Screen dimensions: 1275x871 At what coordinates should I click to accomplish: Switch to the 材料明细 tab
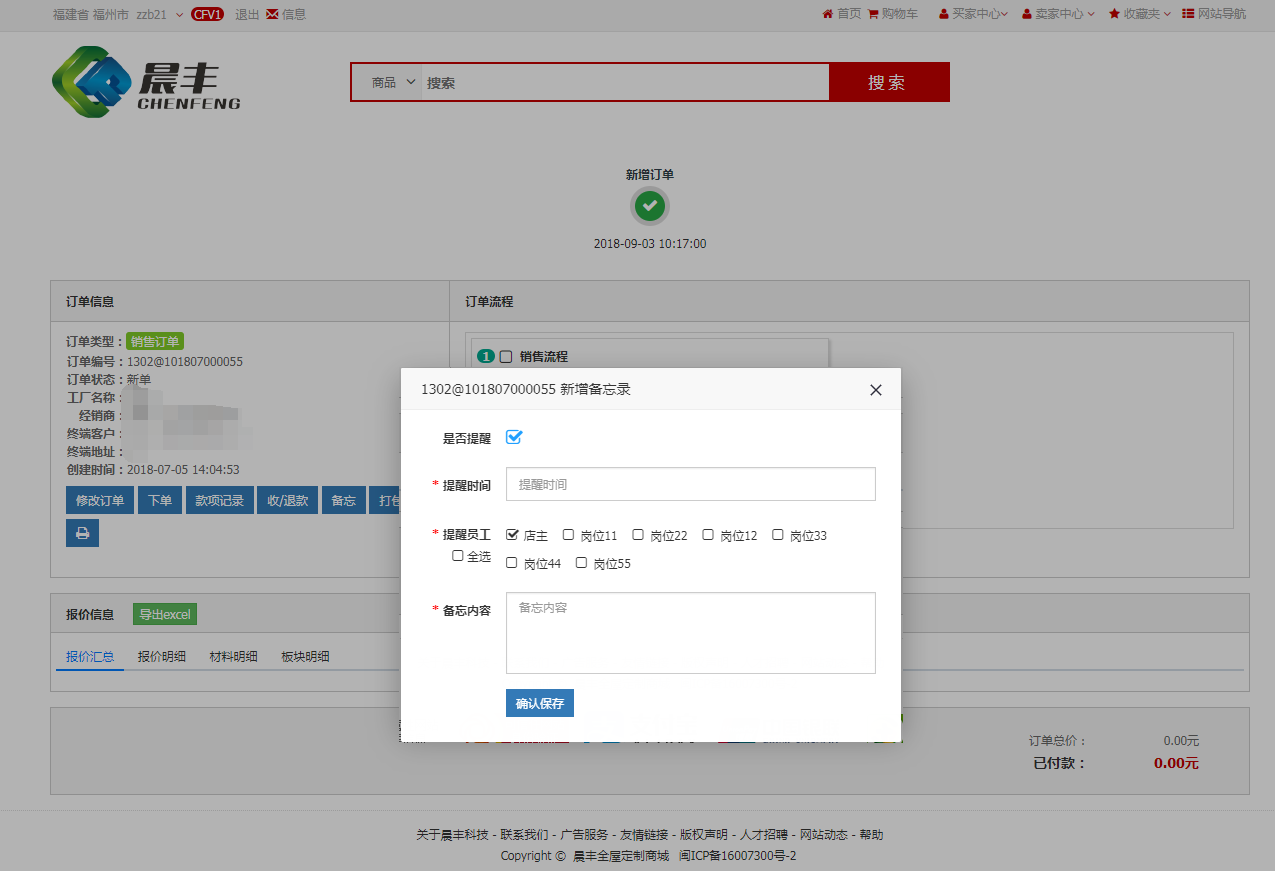[x=233, y=657]
